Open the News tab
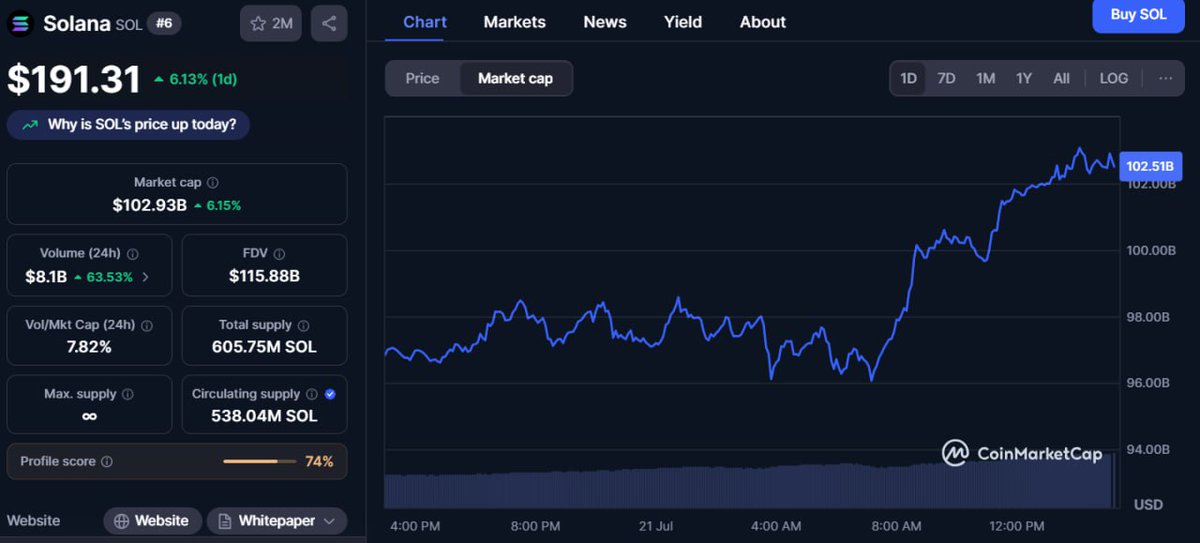Screen dimensions: 1200x543 pos(605,22)
